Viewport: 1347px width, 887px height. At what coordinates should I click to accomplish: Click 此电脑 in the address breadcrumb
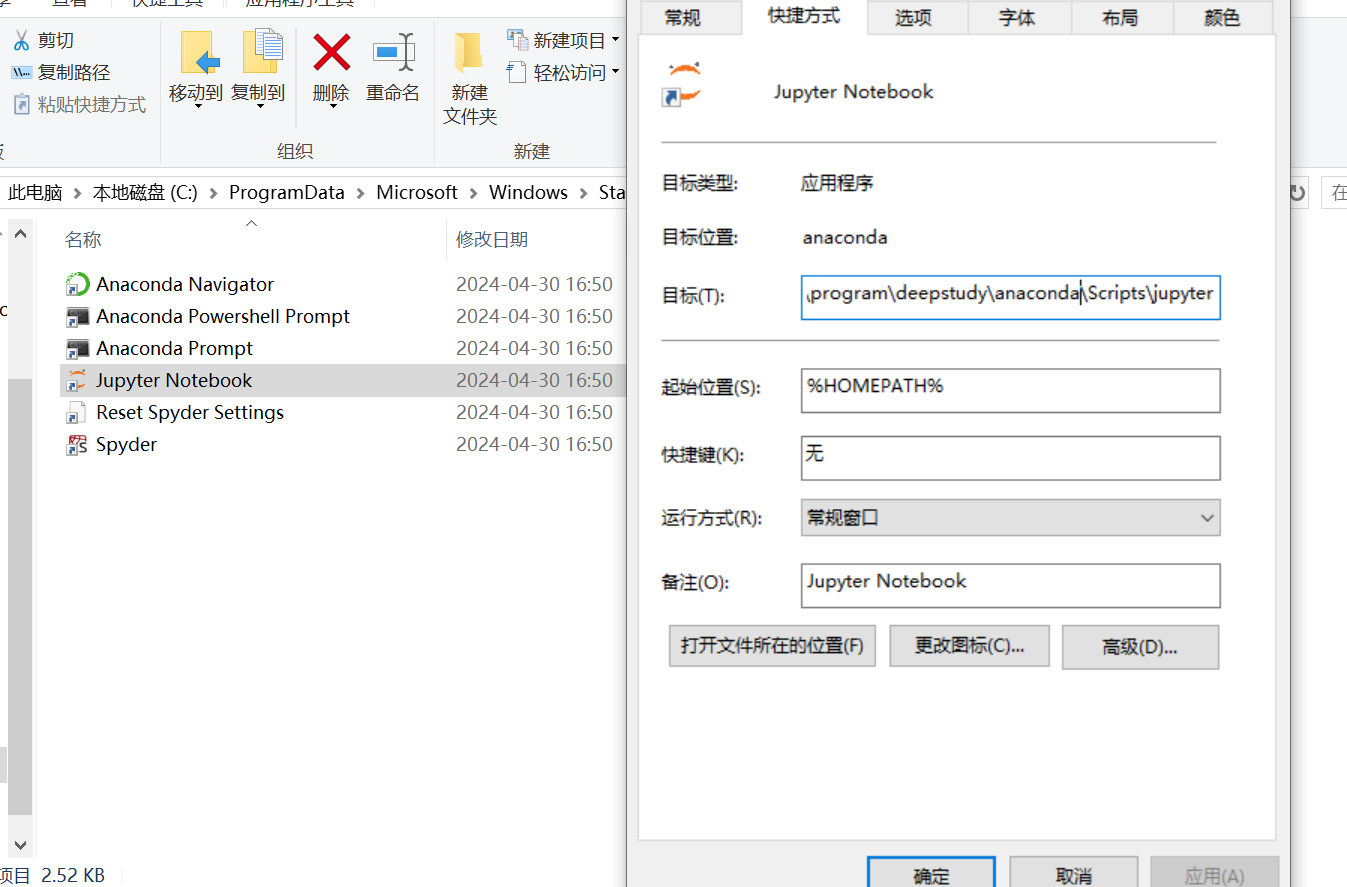[35, 193]
